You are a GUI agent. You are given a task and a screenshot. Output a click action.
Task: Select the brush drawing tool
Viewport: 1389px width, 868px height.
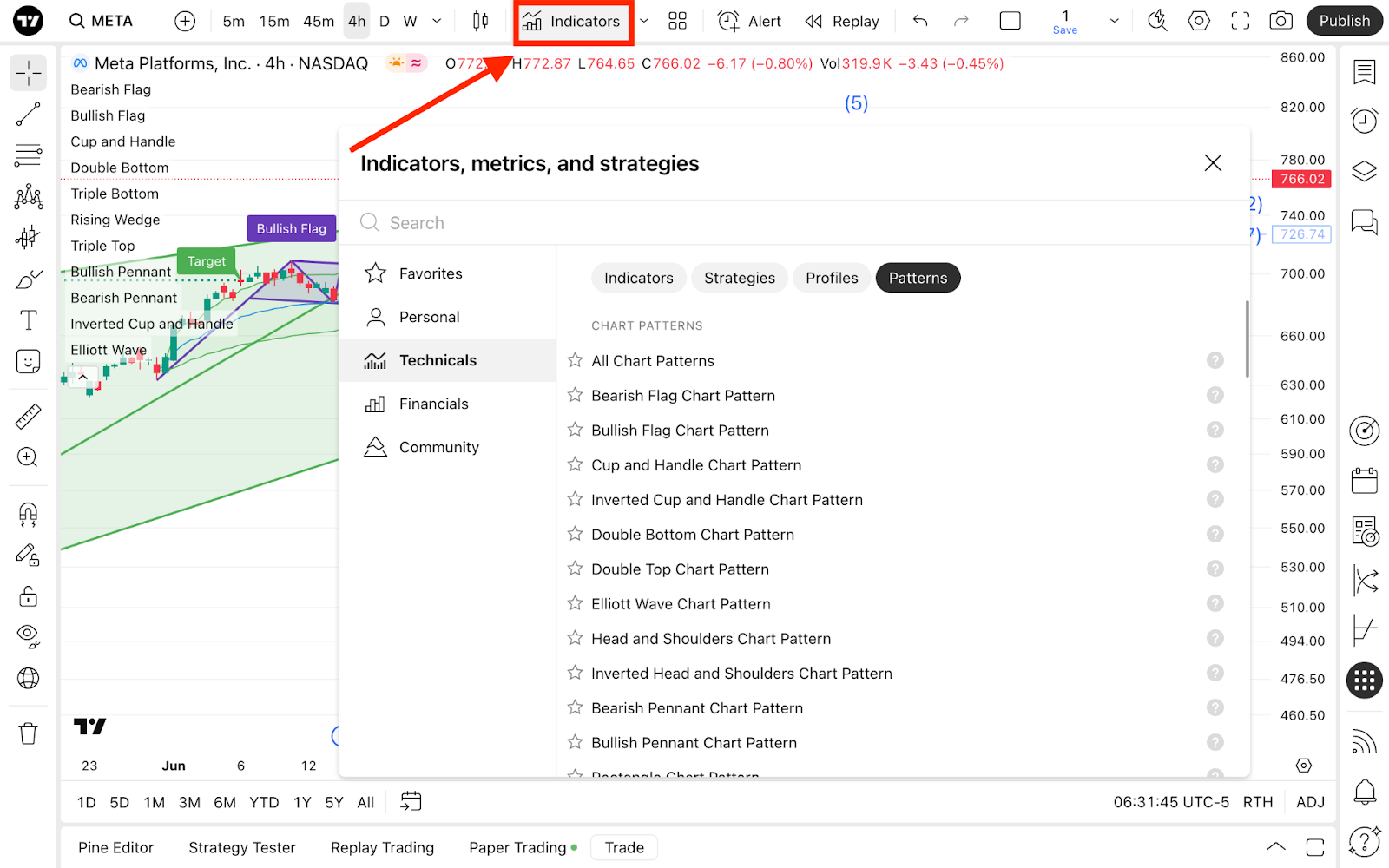pyautogui.click(x=28, y=279)
